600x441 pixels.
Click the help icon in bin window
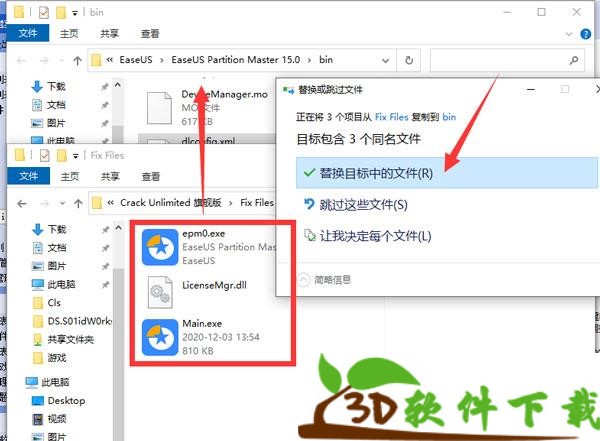point(585,34)
